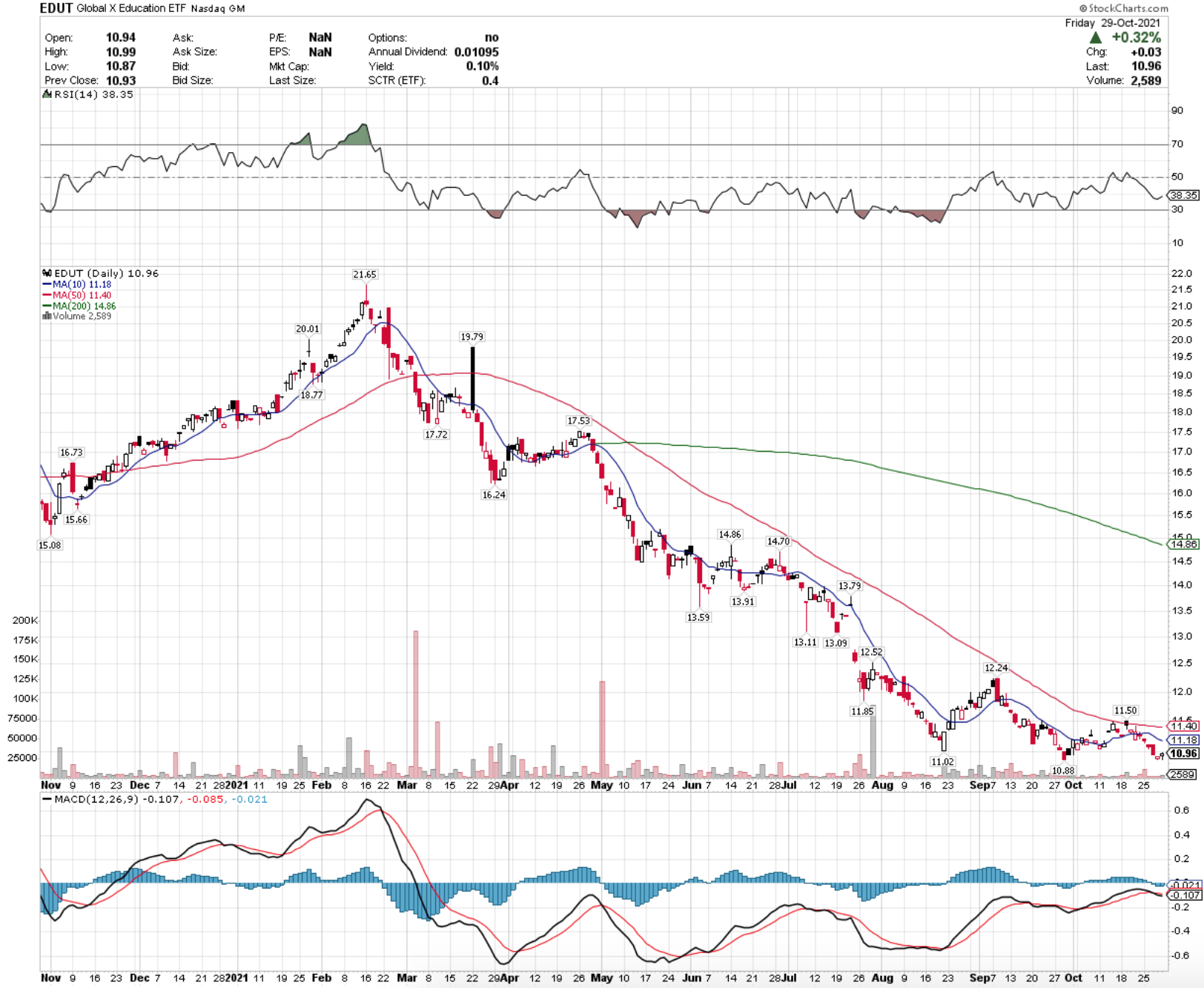Click the 2589 volume axis tag

1182,774
